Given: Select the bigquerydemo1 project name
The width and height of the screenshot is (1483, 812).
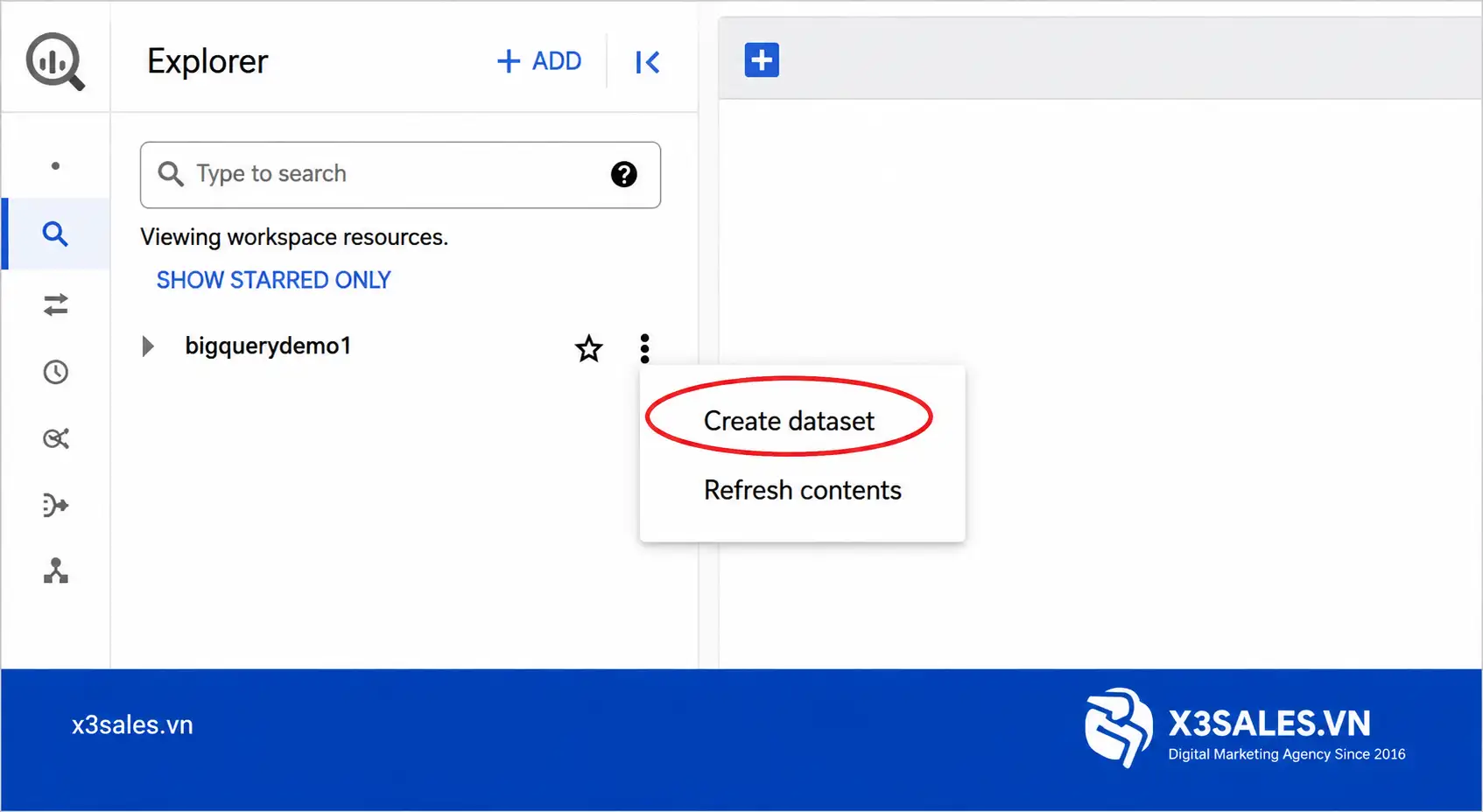Looking at the screenshot, I should [268, 346].
